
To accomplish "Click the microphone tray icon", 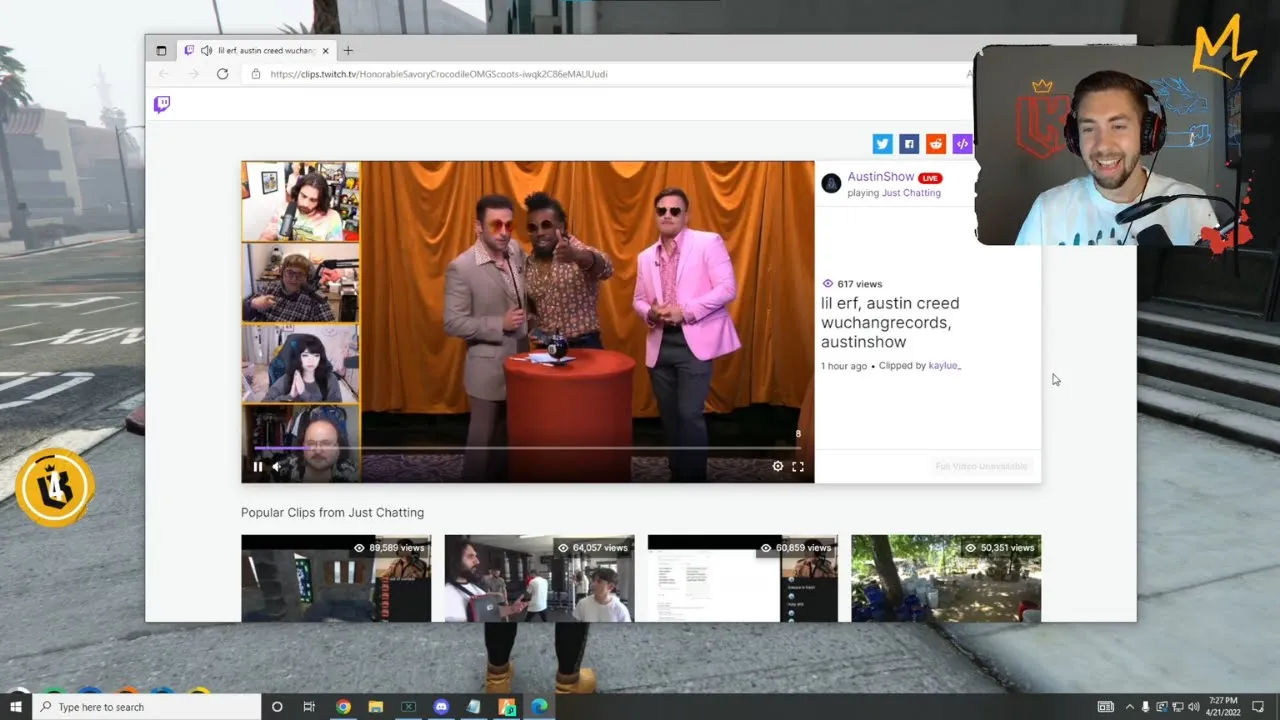I will coord(1146,707).
